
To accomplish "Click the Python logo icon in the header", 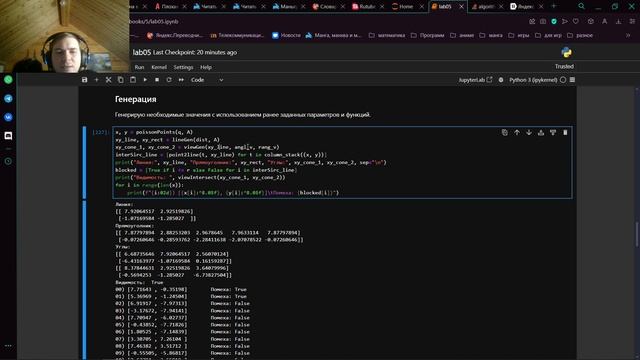I will point(567,52).
